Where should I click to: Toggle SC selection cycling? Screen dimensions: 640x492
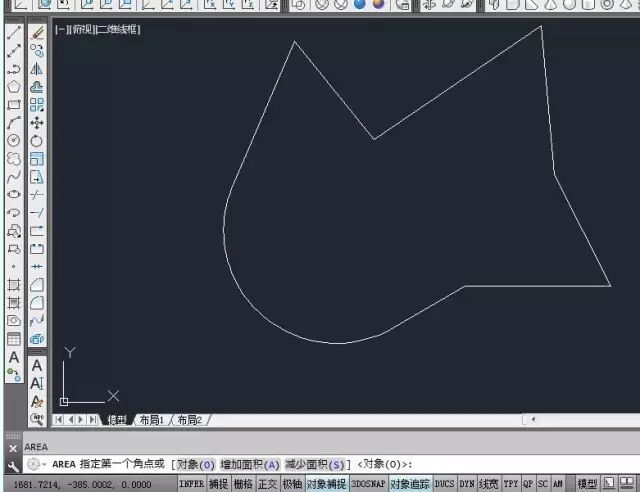(x=542, y=484)
